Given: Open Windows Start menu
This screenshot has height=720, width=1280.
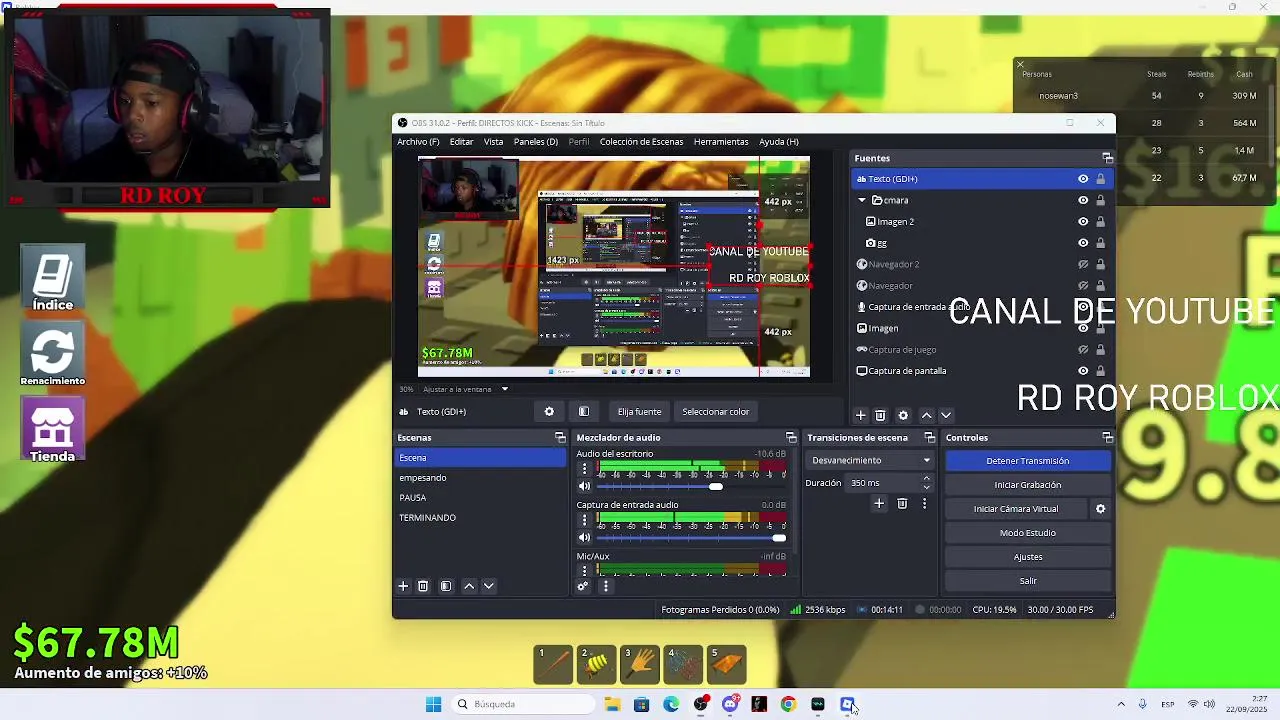Looking at the screenshot, I should coord(433,704).
